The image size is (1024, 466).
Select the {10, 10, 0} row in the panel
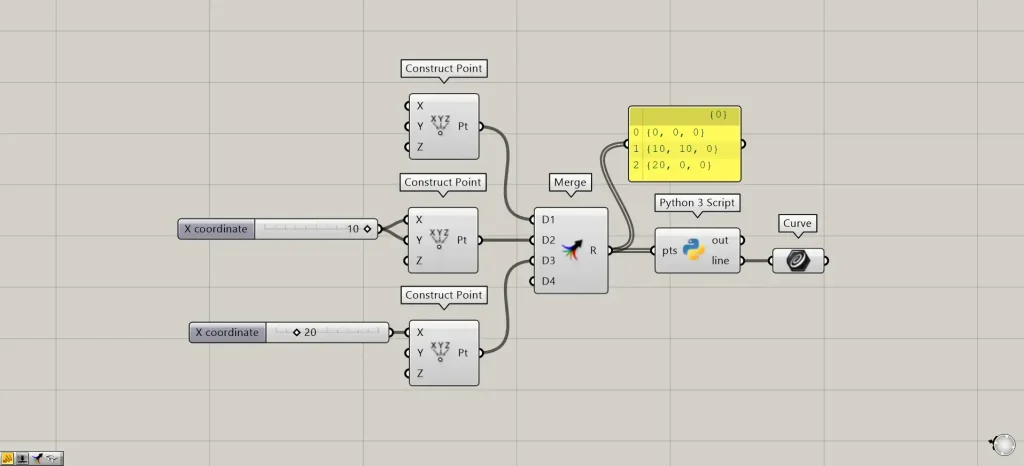point(684,148)
